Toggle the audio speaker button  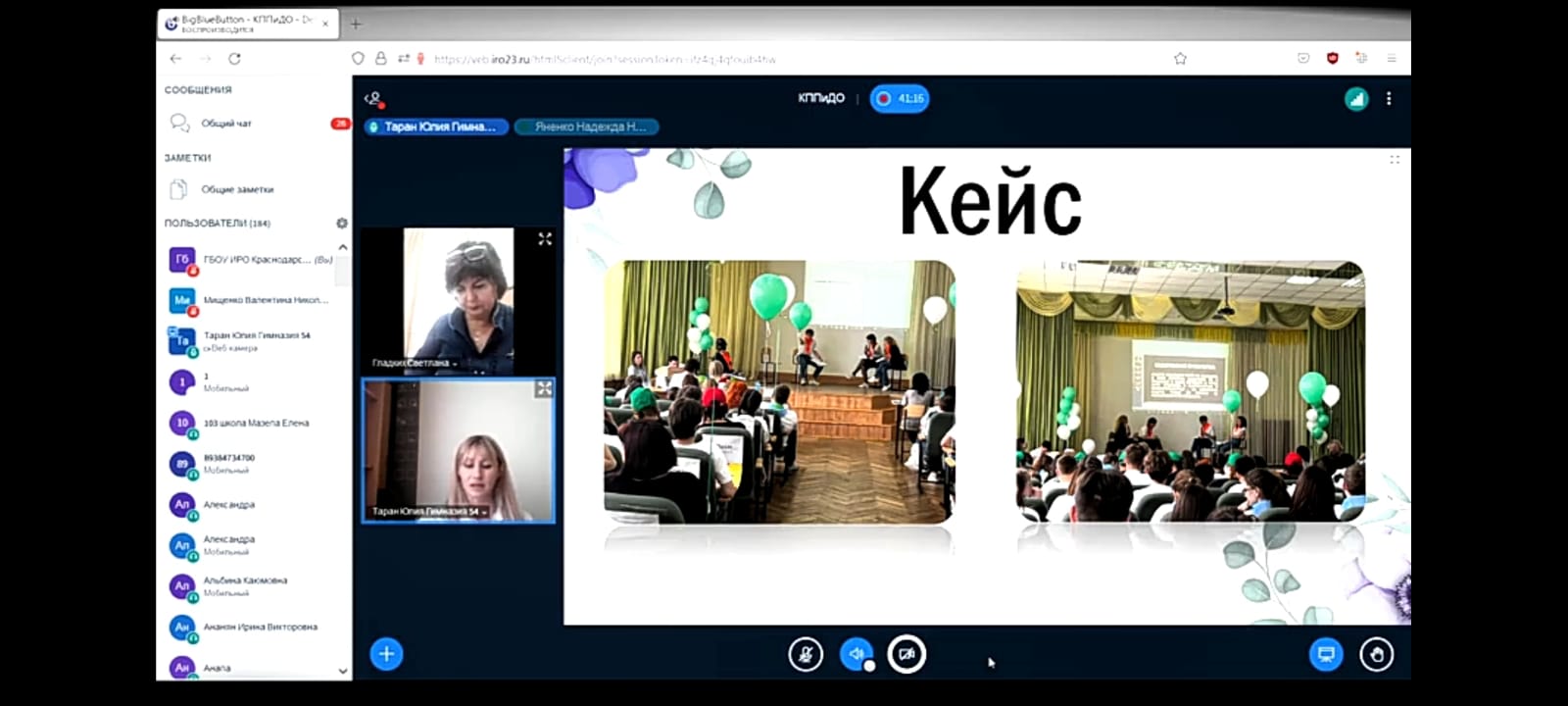(x=857, y=654)
